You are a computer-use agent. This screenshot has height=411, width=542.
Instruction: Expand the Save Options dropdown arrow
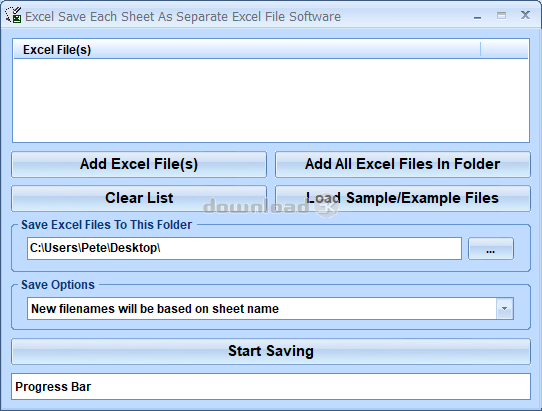tap(505, 308)
